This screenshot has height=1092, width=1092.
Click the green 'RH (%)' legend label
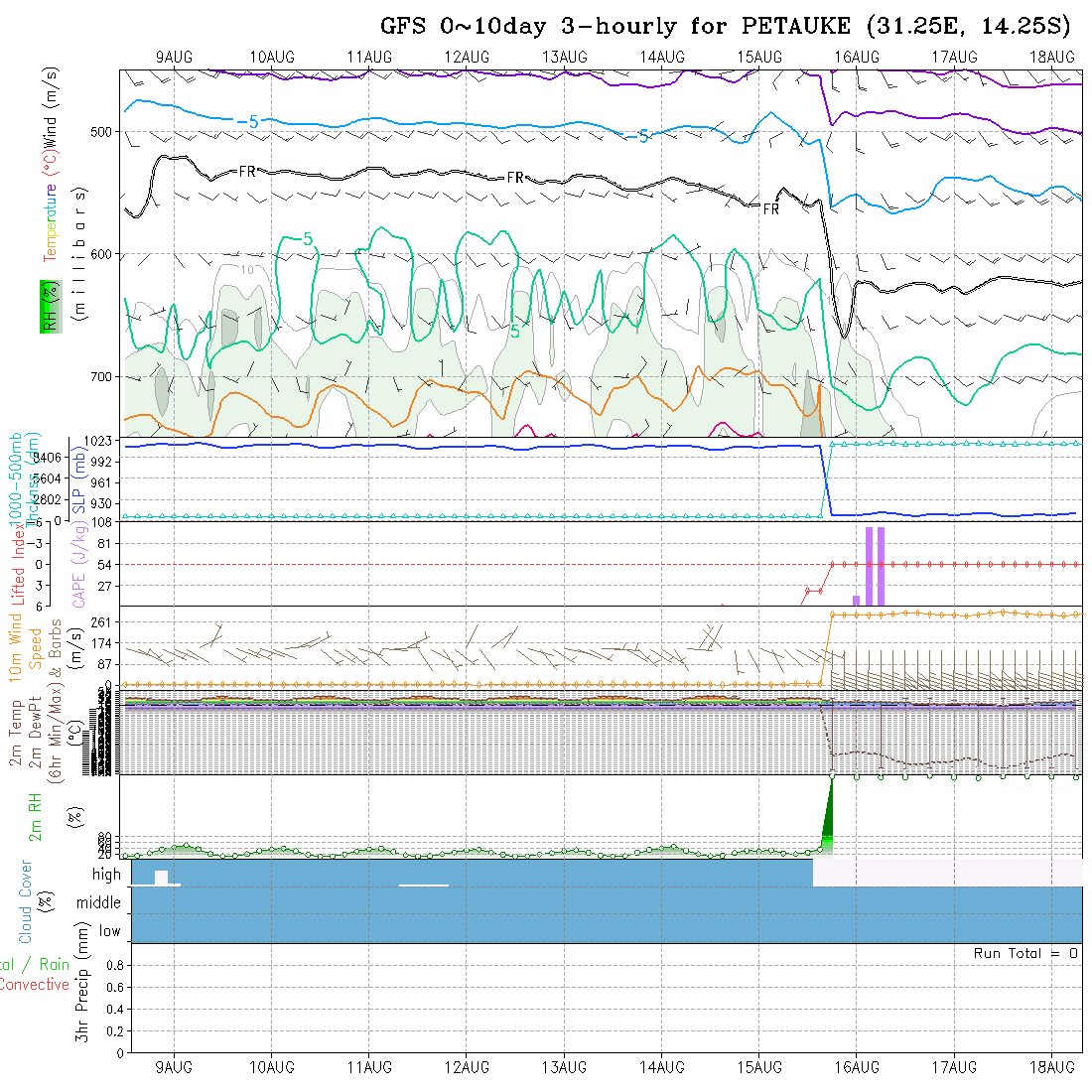point(51,307)
